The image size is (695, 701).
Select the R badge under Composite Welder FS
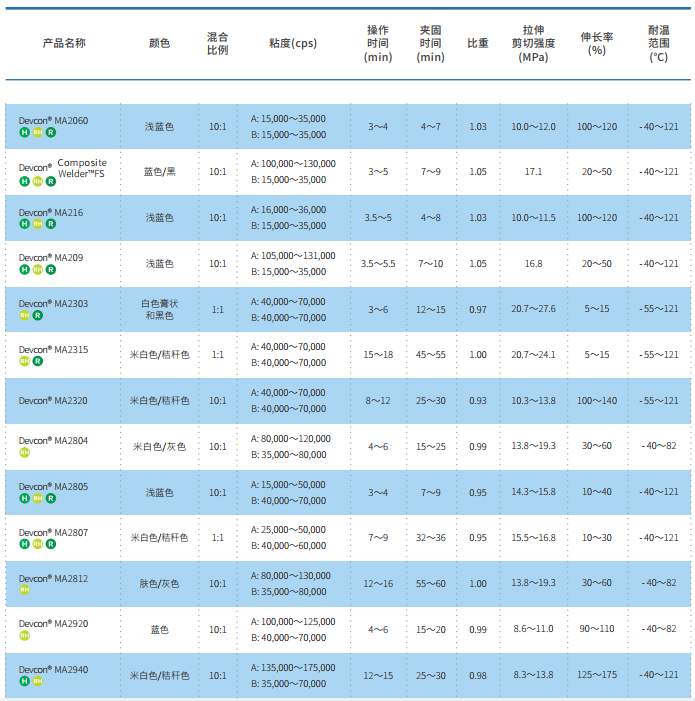(x=51, y=182)
